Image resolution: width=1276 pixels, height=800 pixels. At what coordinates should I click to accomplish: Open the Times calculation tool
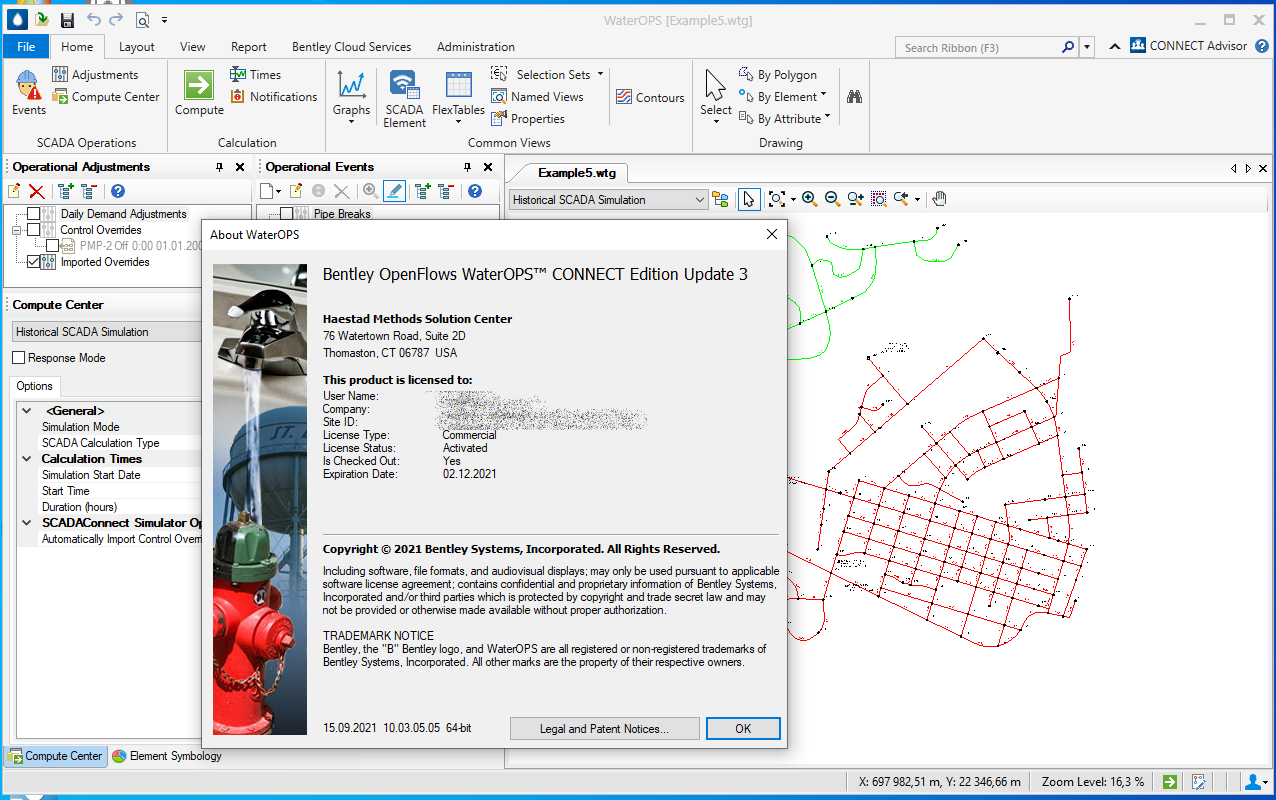coord(255,75)
